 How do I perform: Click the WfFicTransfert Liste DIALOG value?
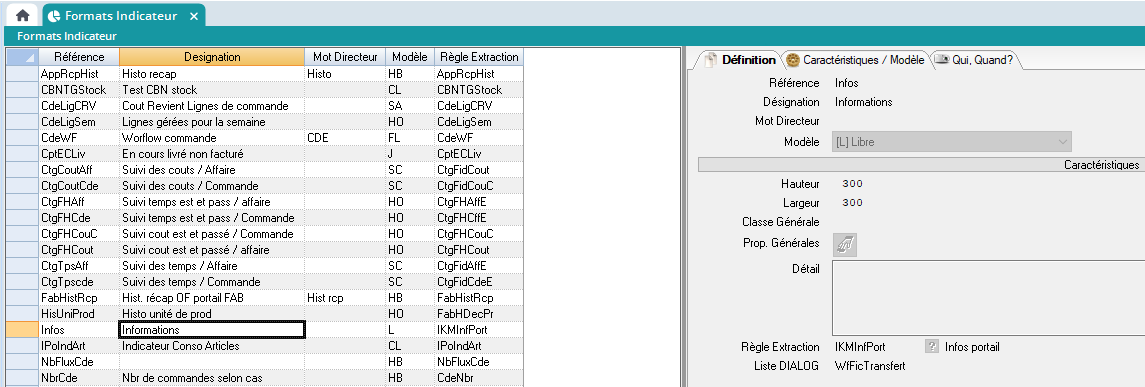click(870, 366)
